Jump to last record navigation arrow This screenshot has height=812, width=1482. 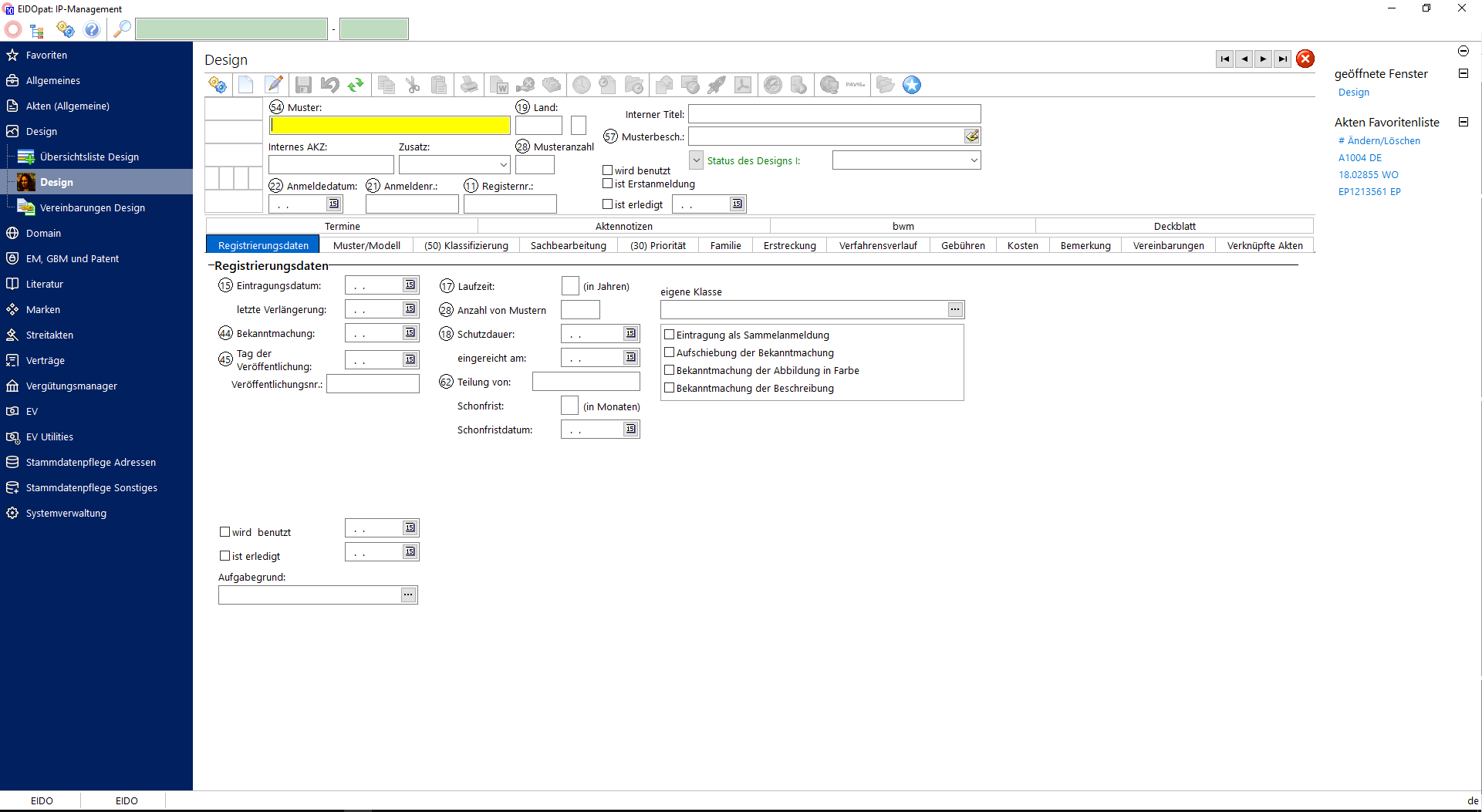(x=1282, y=59)
